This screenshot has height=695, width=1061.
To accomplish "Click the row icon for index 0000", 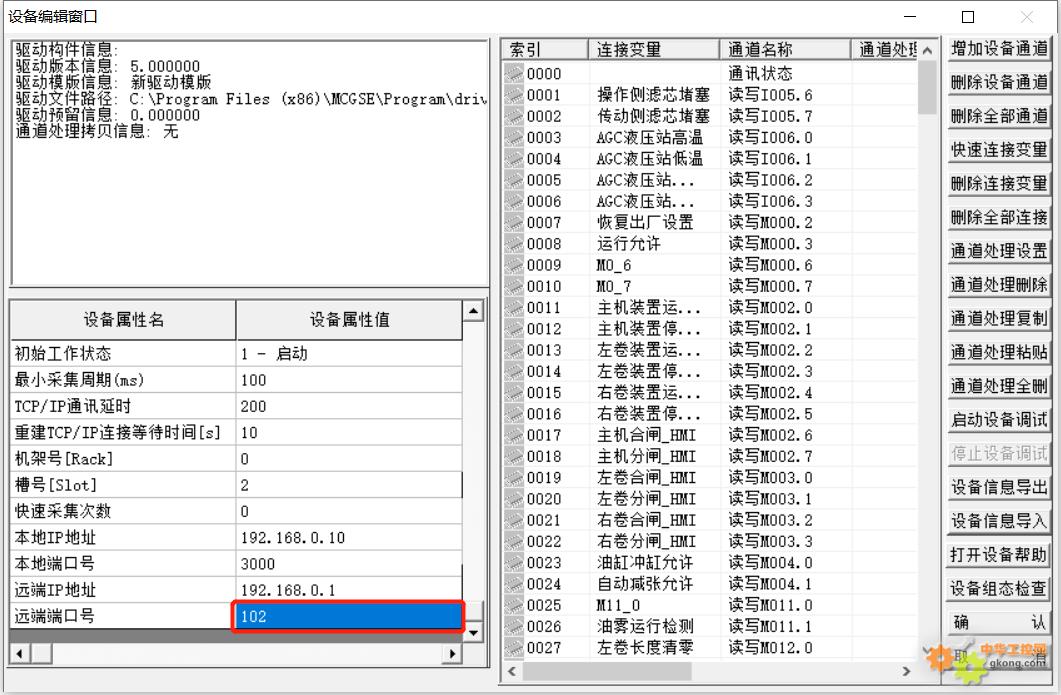I will (x=514, y=74).
